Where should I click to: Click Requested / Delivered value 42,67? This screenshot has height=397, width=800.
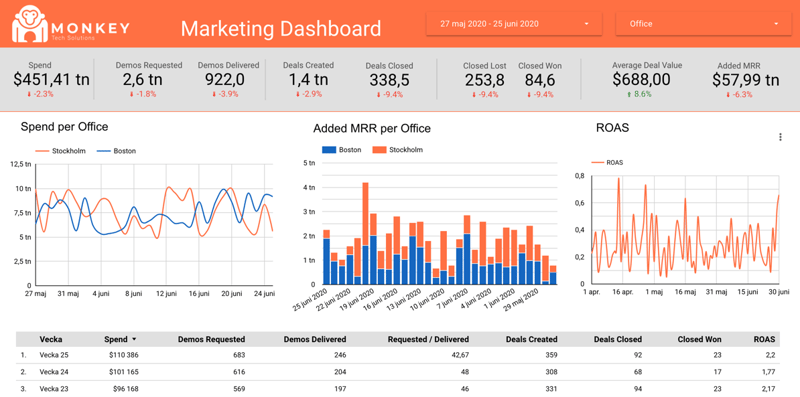click(459, 355)
